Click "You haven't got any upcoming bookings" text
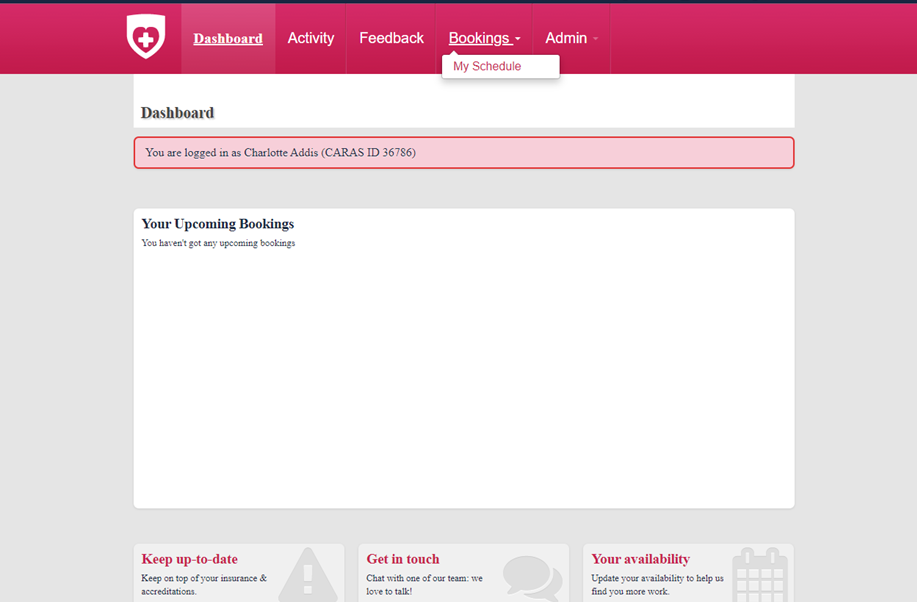917x602 pixels. click(218, 243)
